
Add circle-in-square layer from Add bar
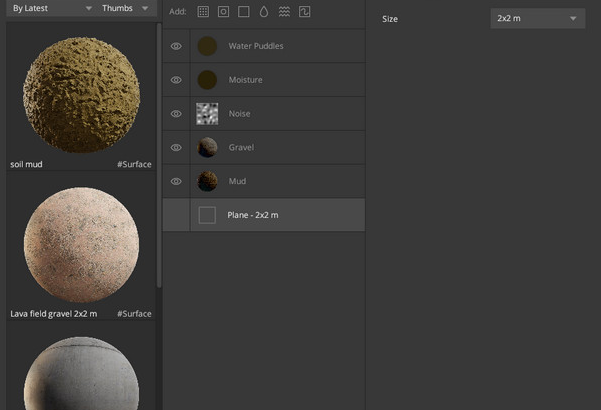coord(223,11)
